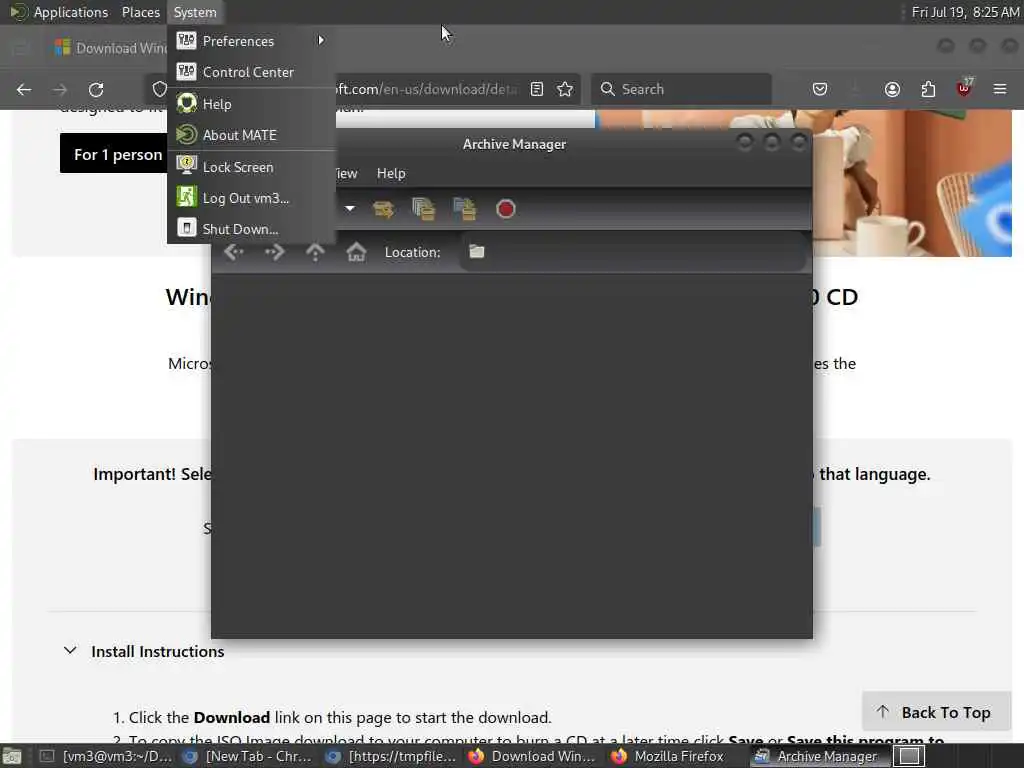This screenshot has height=768, width=1024.
Task: Toggle Firefox reader view icon
Action: coord(537,89)
